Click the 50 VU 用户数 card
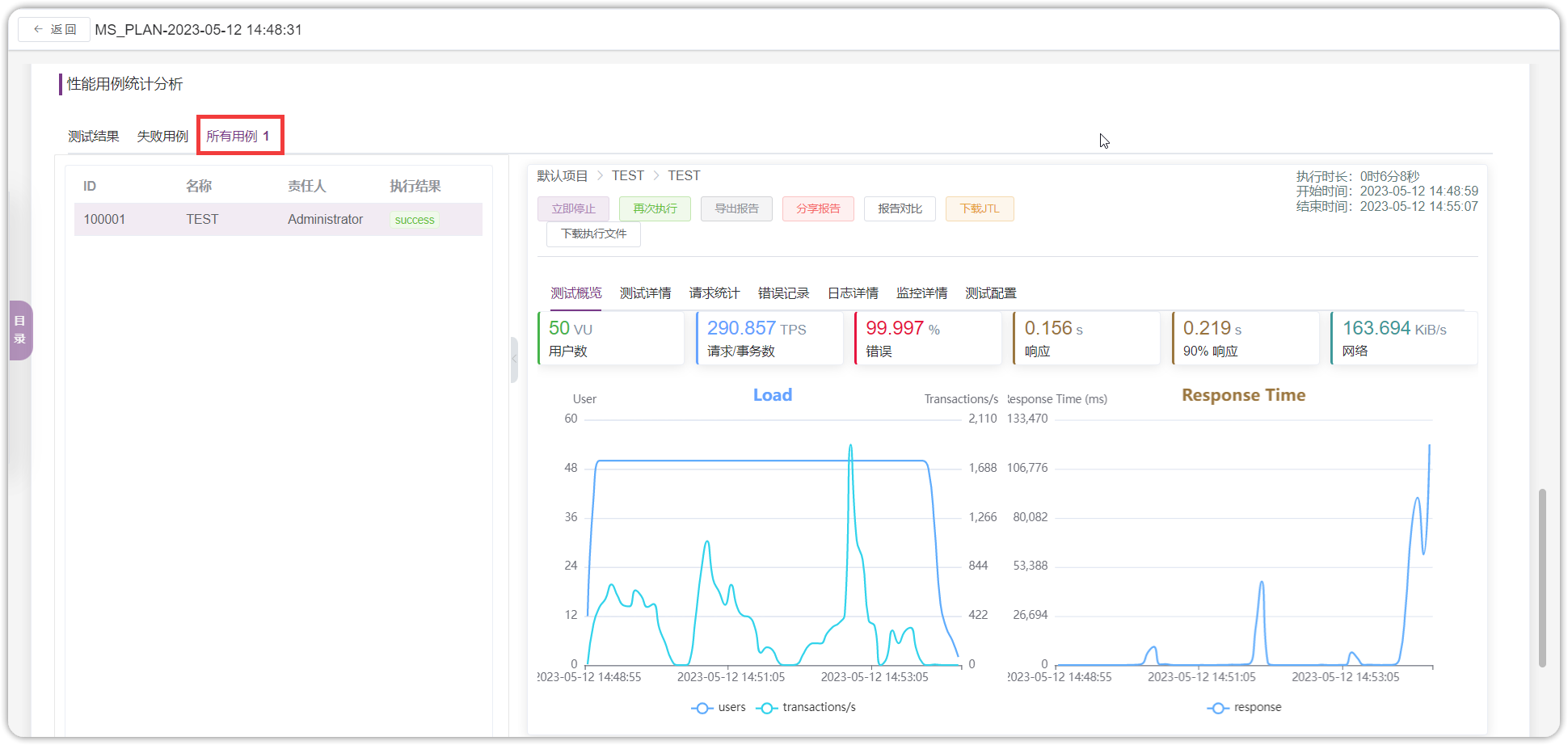 pos(611,338)
